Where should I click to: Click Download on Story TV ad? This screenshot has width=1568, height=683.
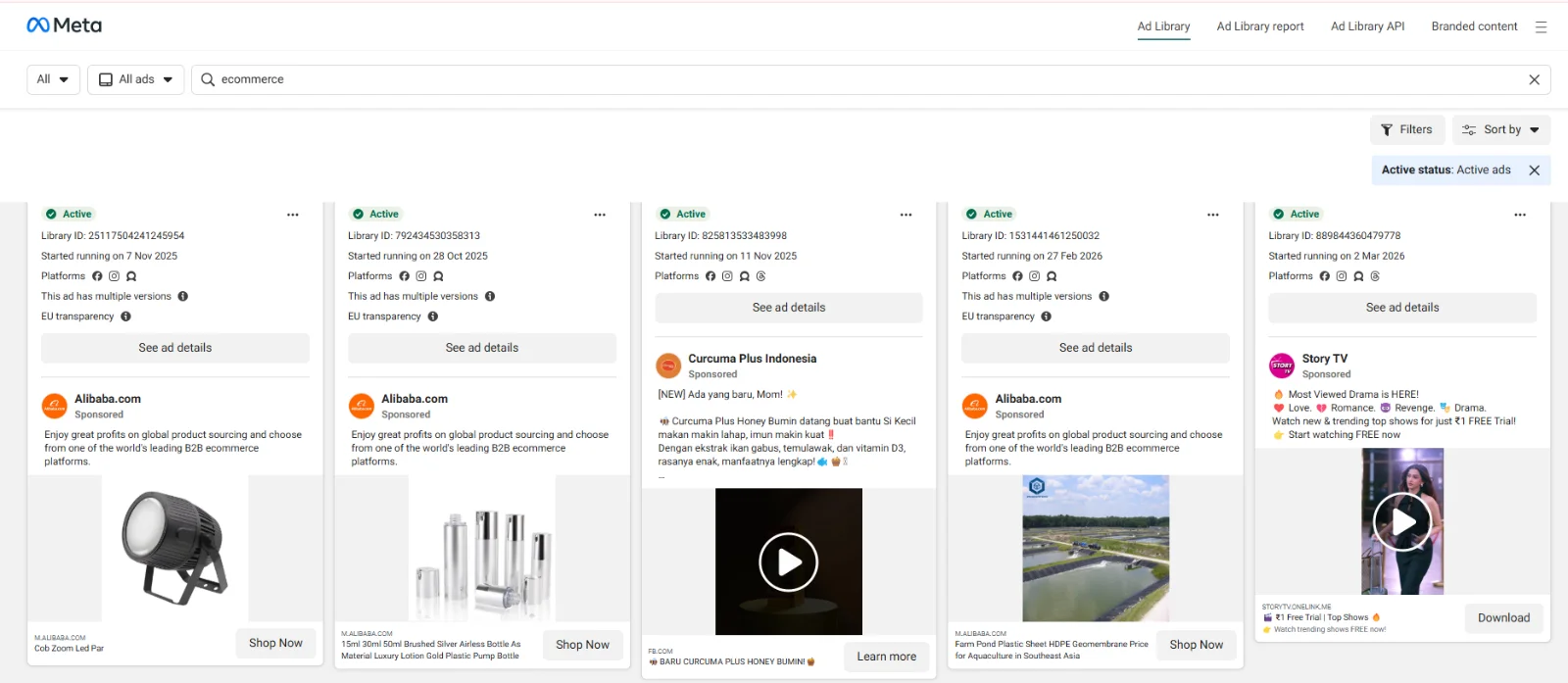pyautogui.click(x=1504, y=618)
